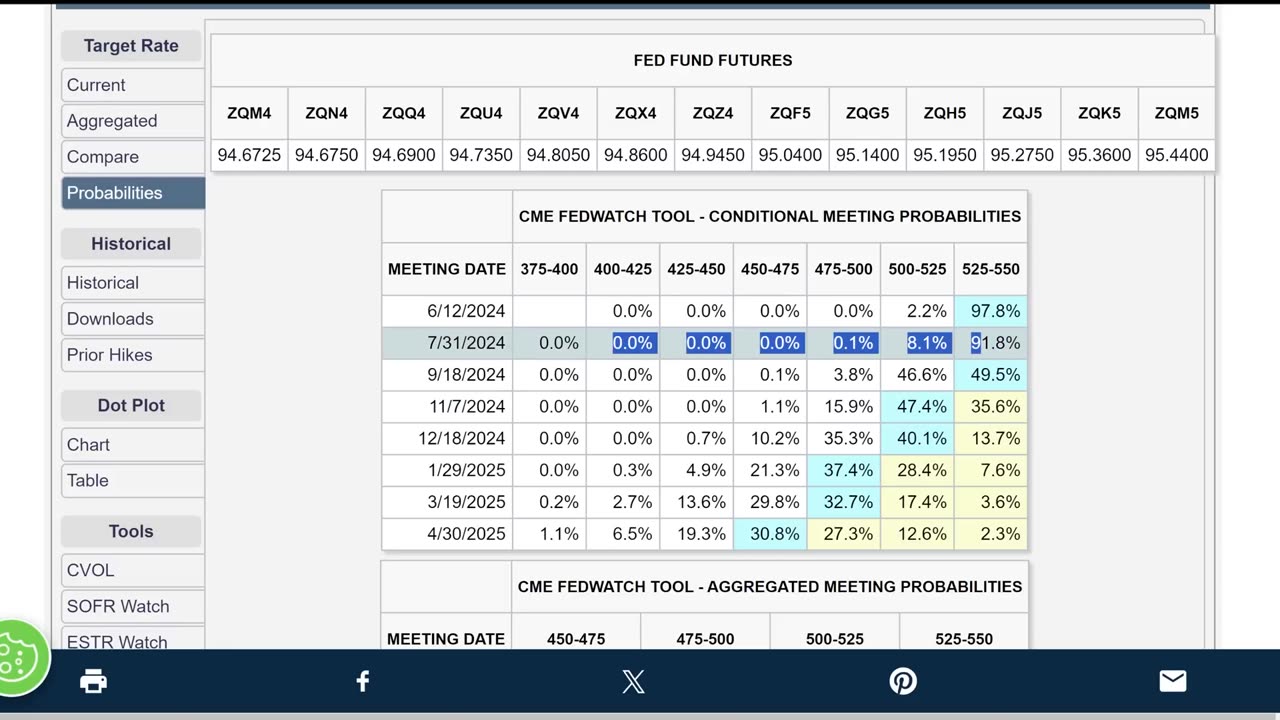Click the print icon in the share bar
Screen dimensions: 1280x720
93,682
